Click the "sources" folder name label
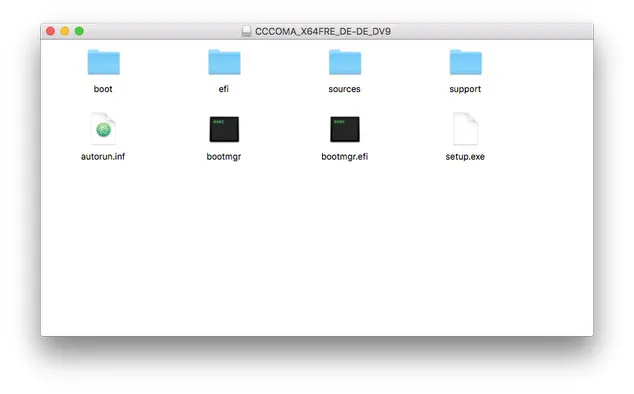The height and width of the screenshot is (394, 634). (x=344, y=89)
